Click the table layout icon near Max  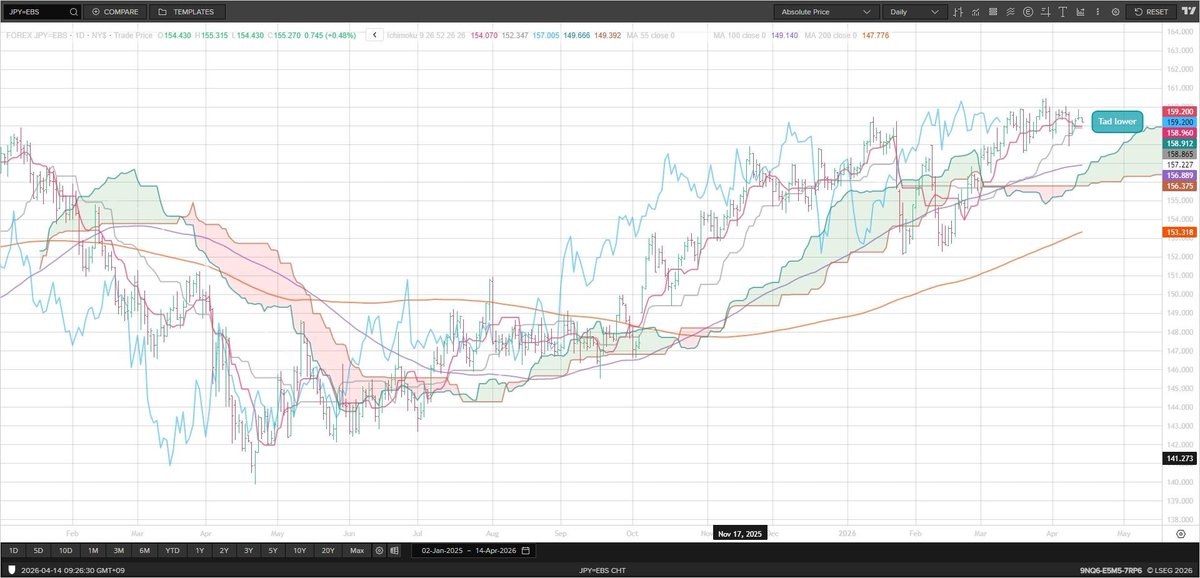[394, 550]
